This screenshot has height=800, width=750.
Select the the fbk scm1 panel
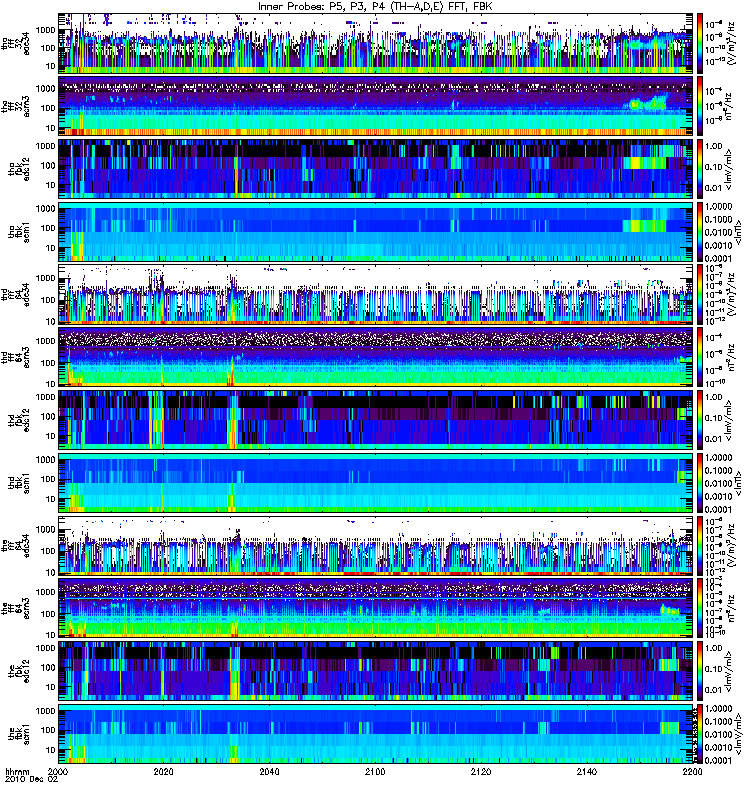click(x=376, y=734)
